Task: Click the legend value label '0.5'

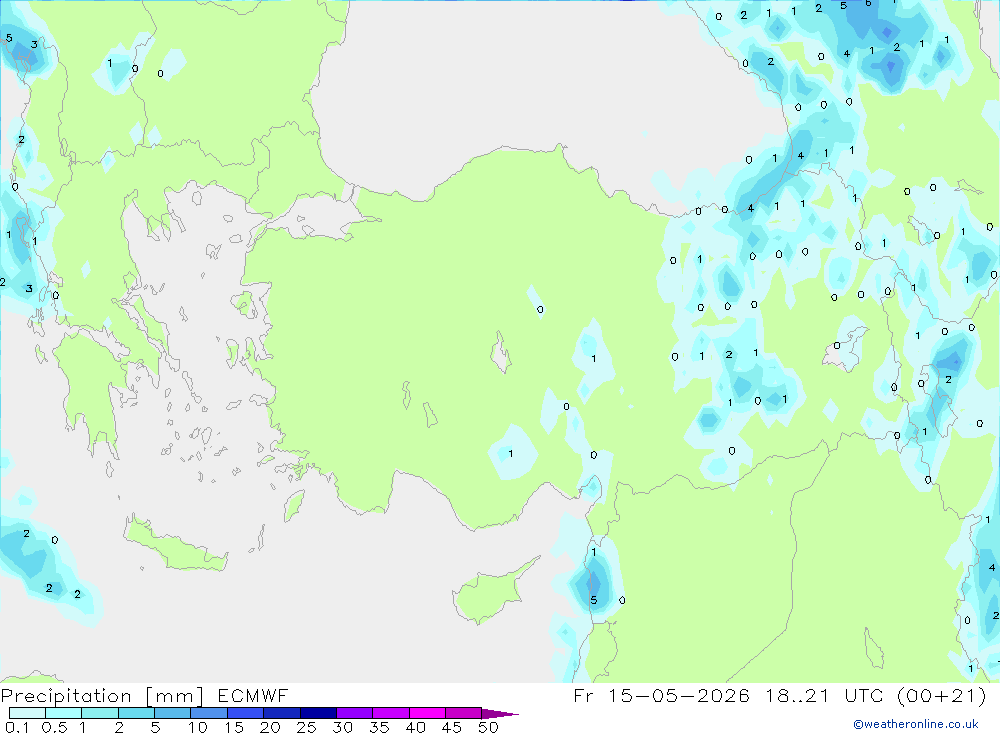Action: point(54,727)
